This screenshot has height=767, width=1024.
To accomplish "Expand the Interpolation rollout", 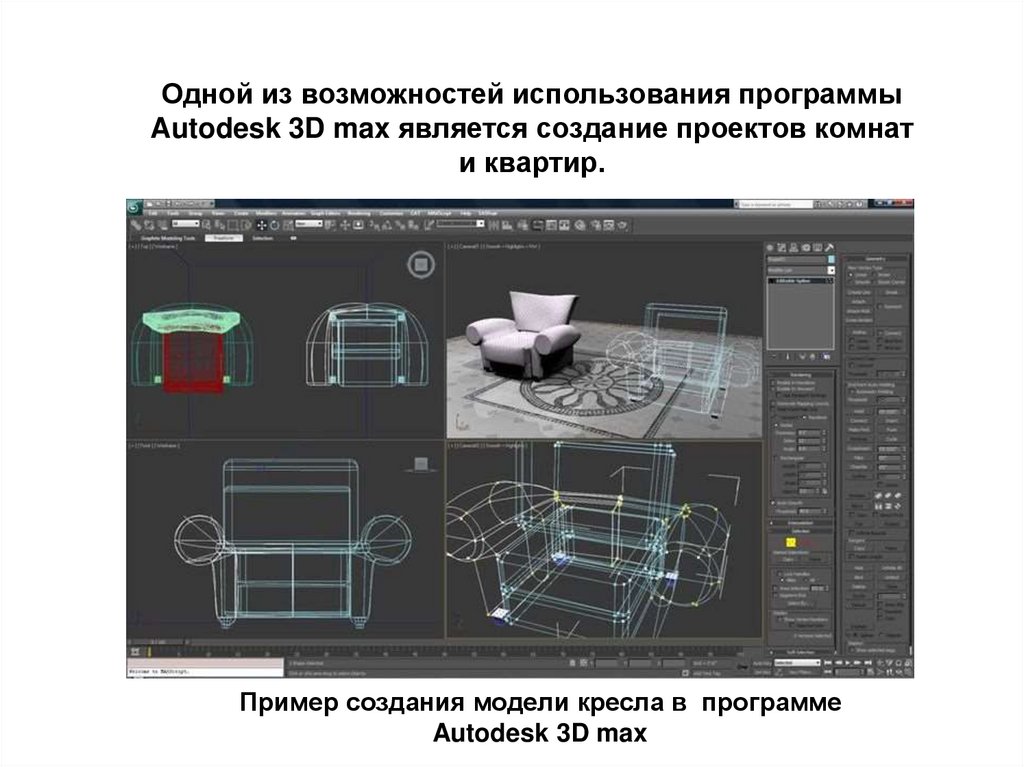I will pyautogui.click(x=800, y=523).
